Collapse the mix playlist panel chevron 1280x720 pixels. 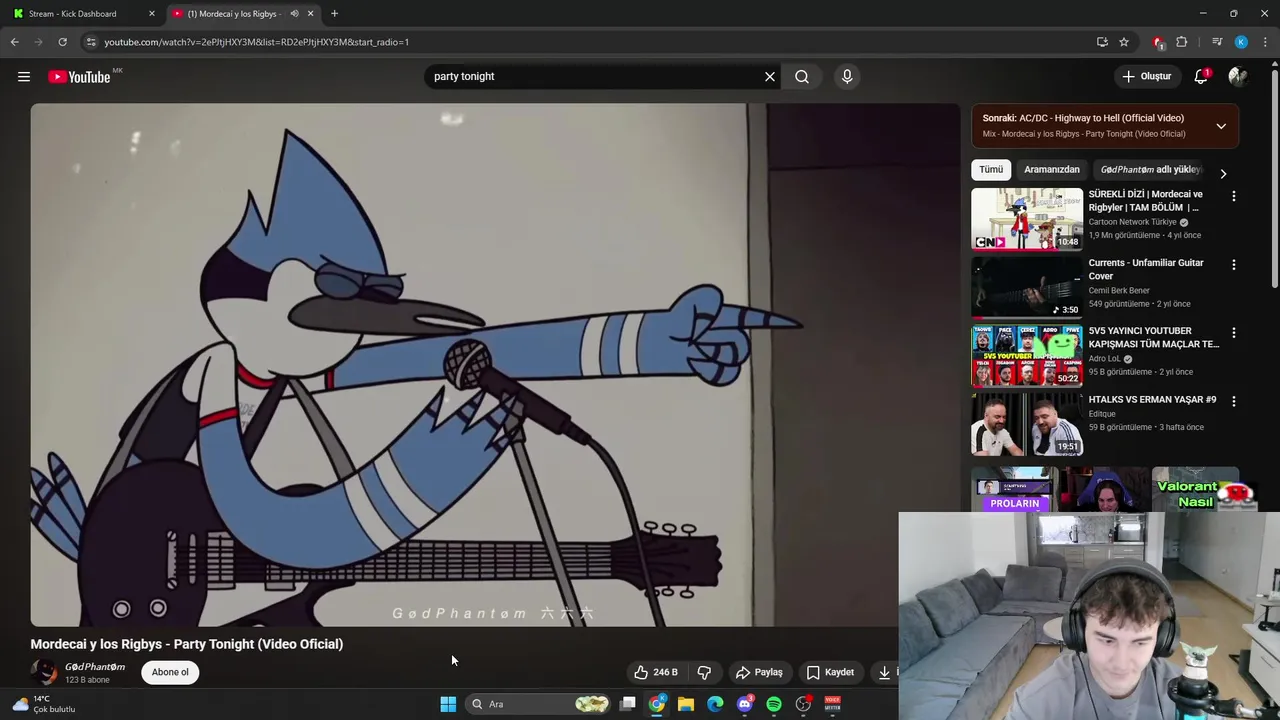(1221, 126)
